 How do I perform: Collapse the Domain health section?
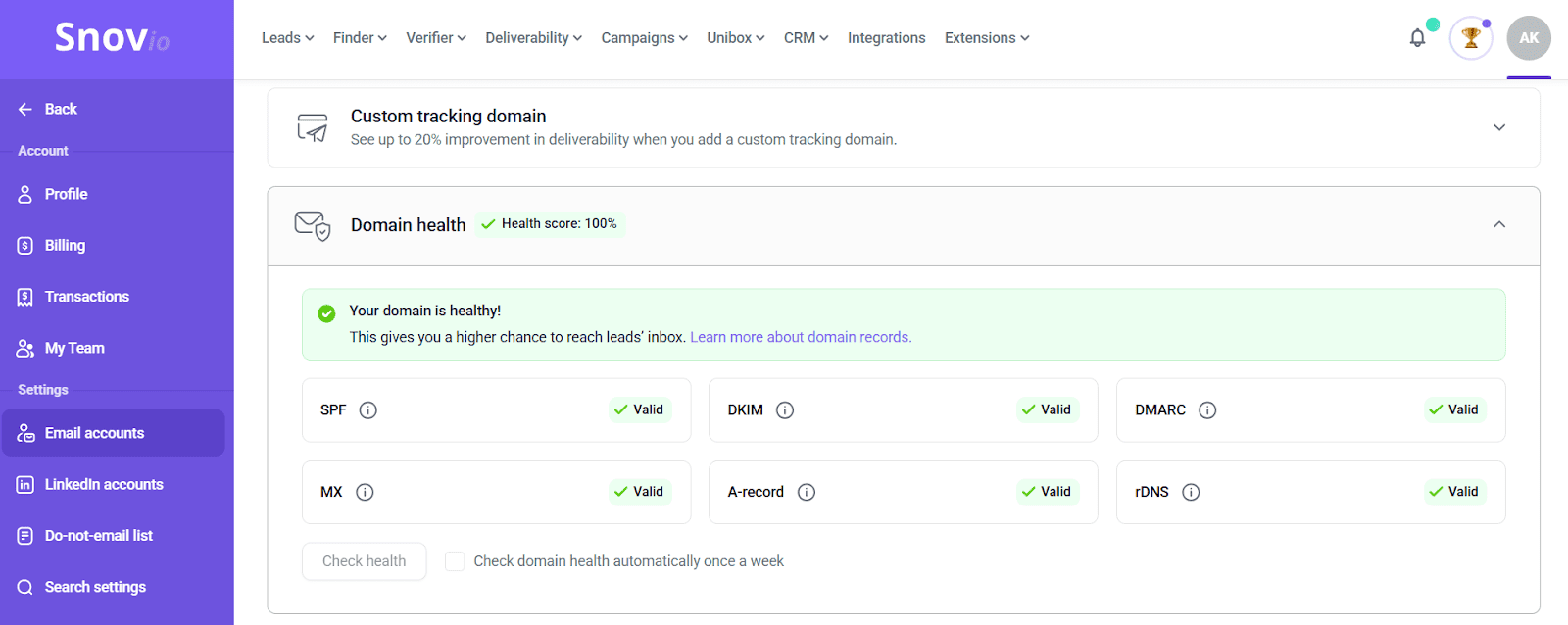click(x=1498, y=224)
